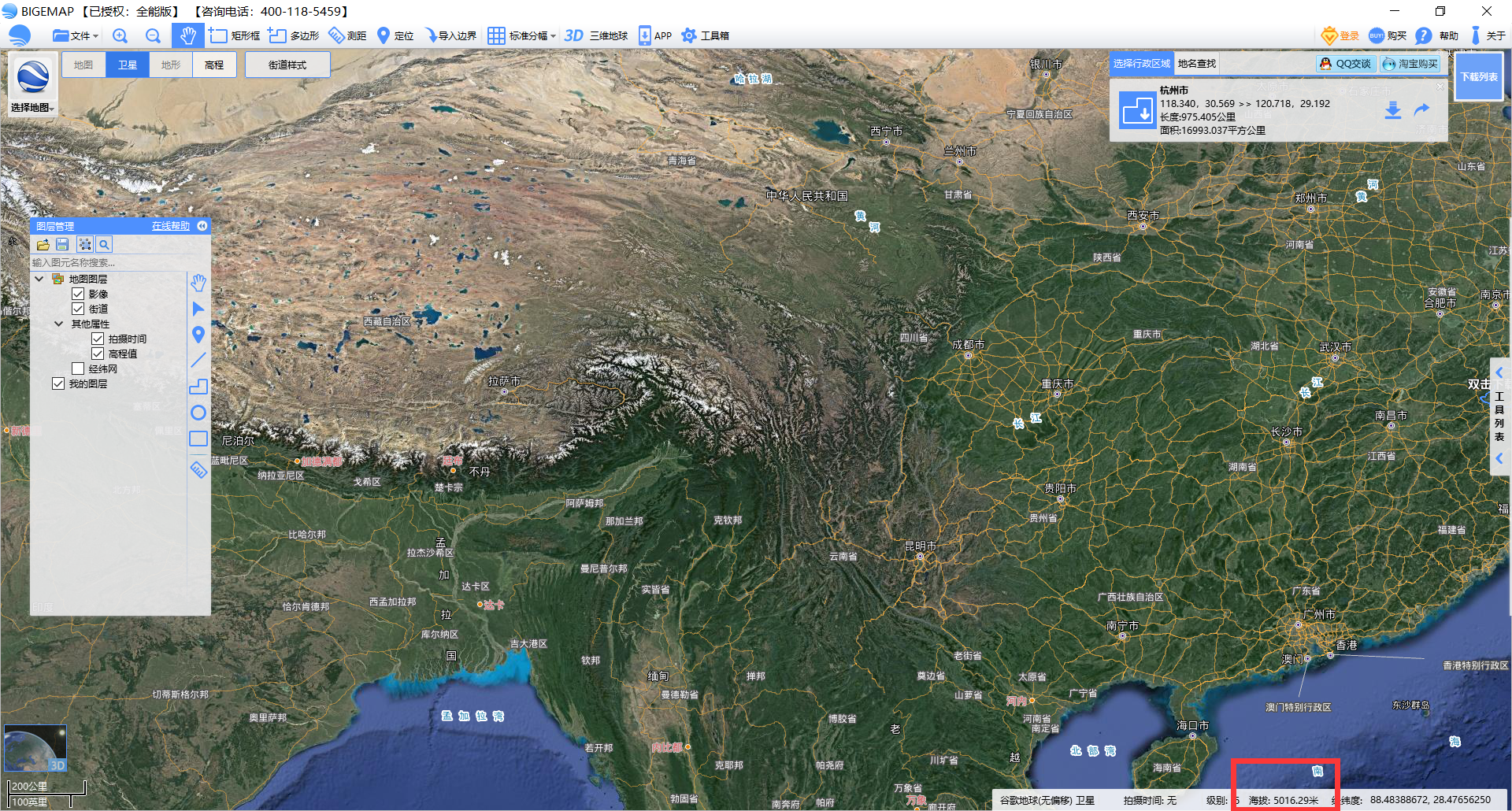Uncheck the 拍摄时间 capture time checkbox
This screenshot has width=1512, height=811.
tap(98, 339)
